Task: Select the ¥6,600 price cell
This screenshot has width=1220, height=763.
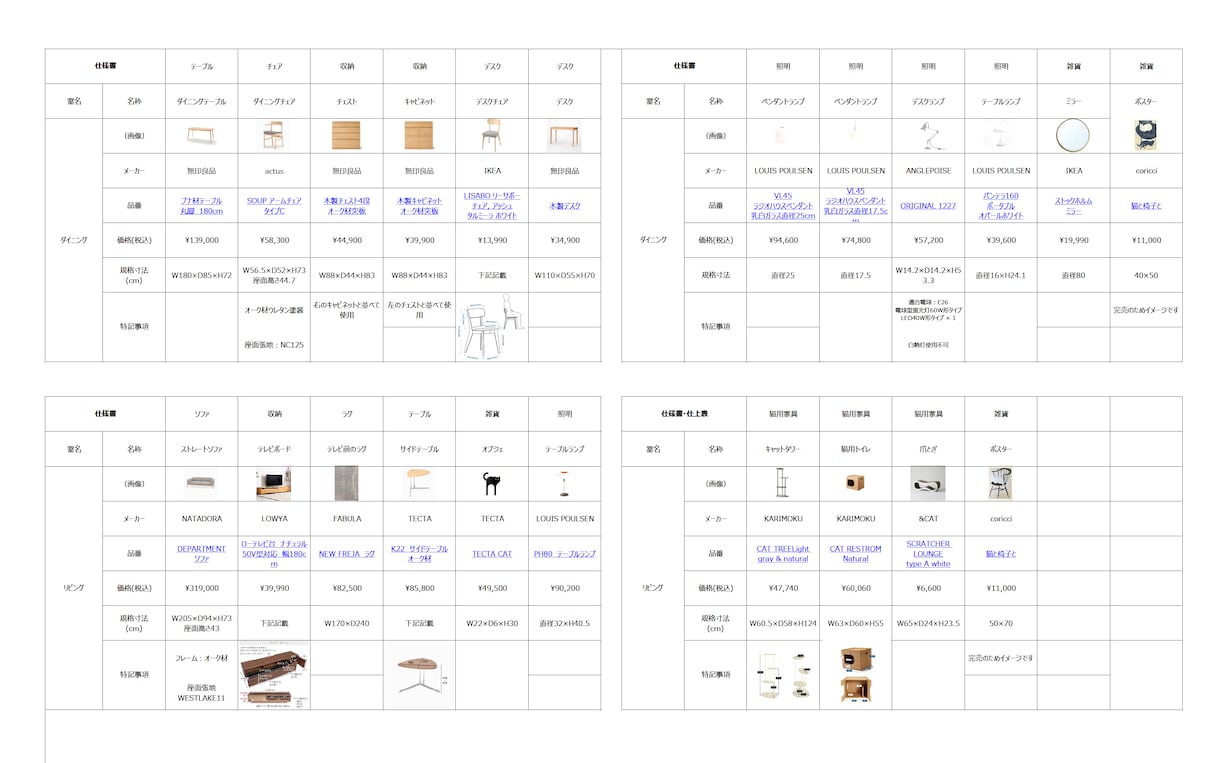Action: (928, 588)
